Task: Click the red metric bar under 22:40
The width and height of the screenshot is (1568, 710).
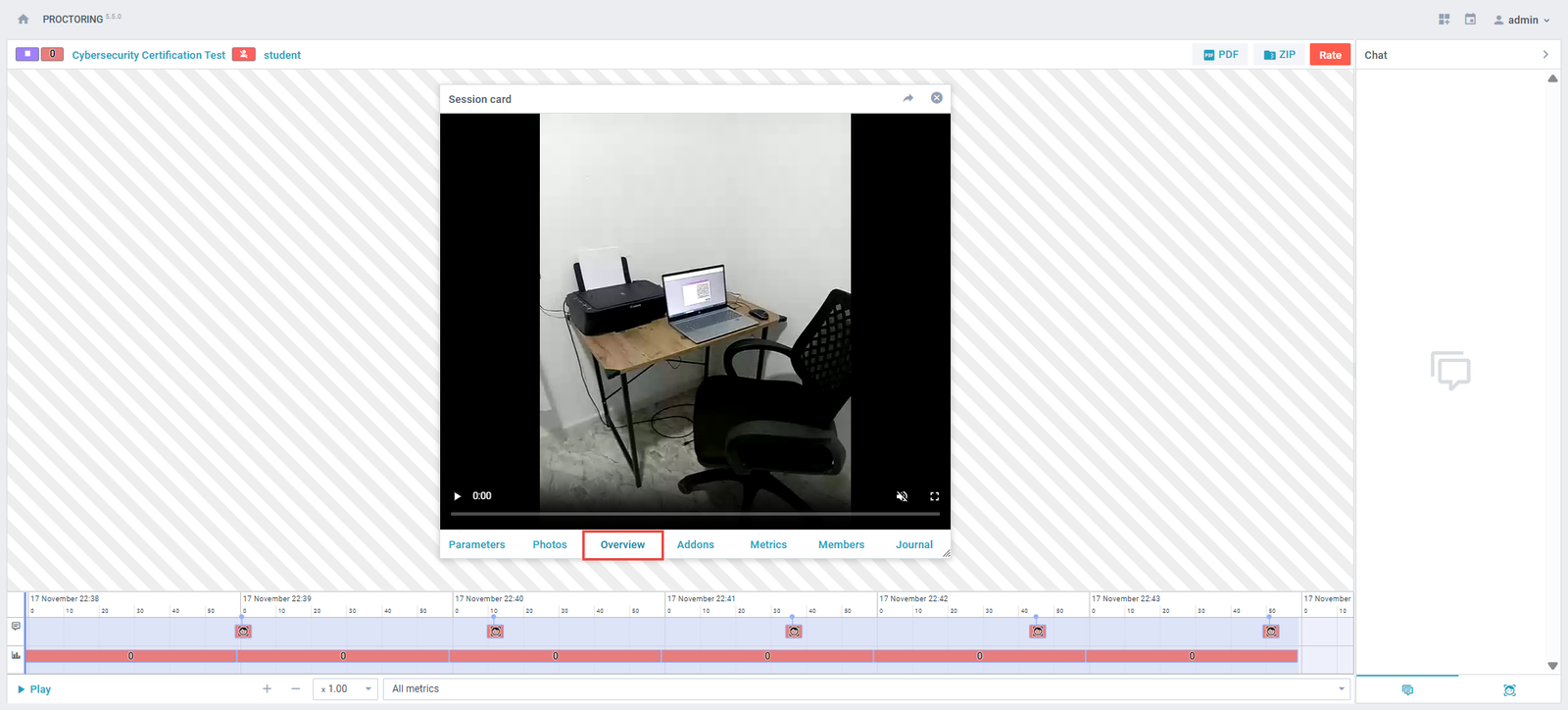Action: pyautogui.click(x=556, y=656)
